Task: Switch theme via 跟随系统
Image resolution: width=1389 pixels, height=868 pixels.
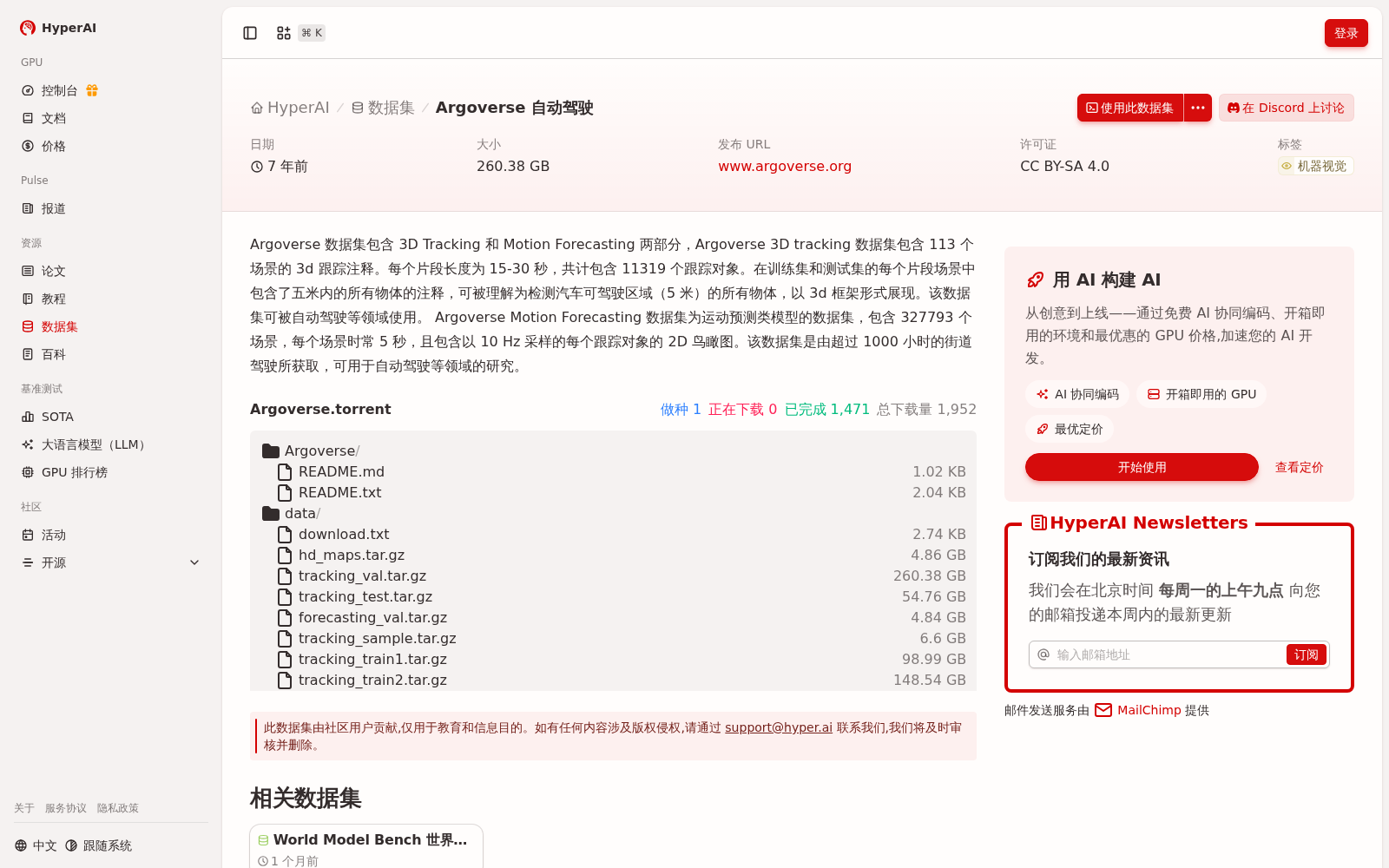Action: [x=99, y=845]
